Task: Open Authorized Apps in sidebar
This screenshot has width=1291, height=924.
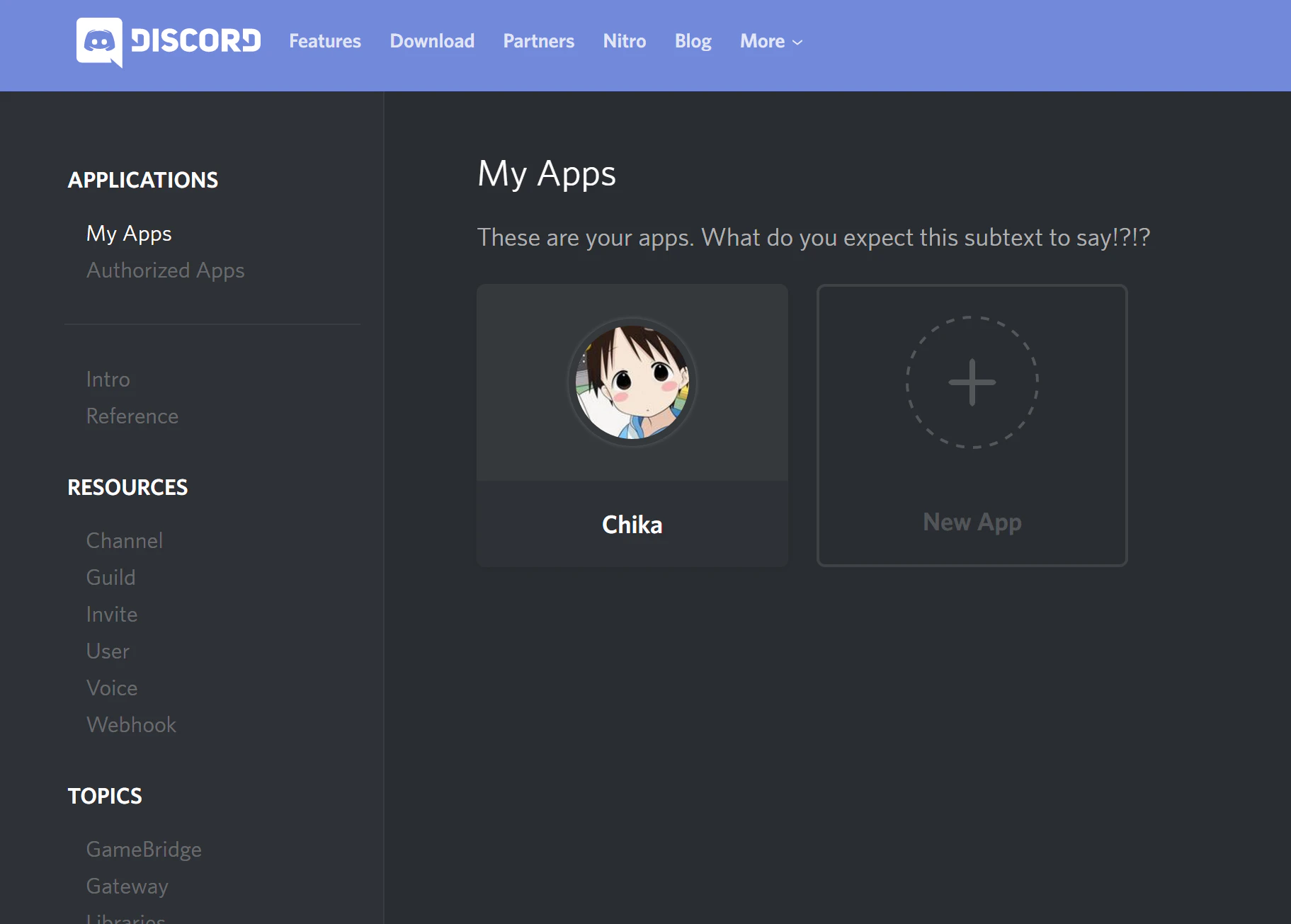Action: point(166,270)
